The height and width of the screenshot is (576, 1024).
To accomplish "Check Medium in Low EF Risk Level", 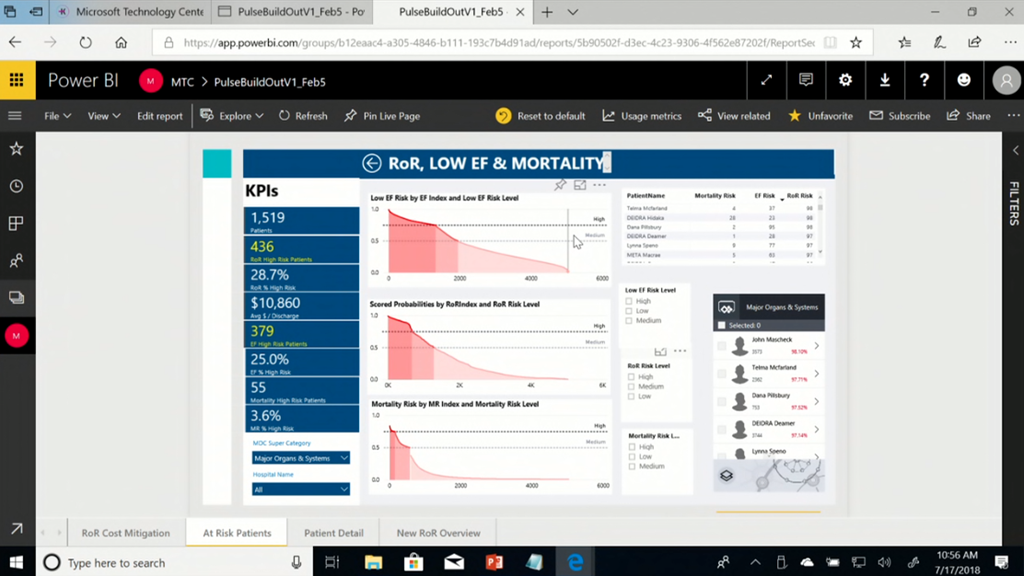I will coord(629,321).
